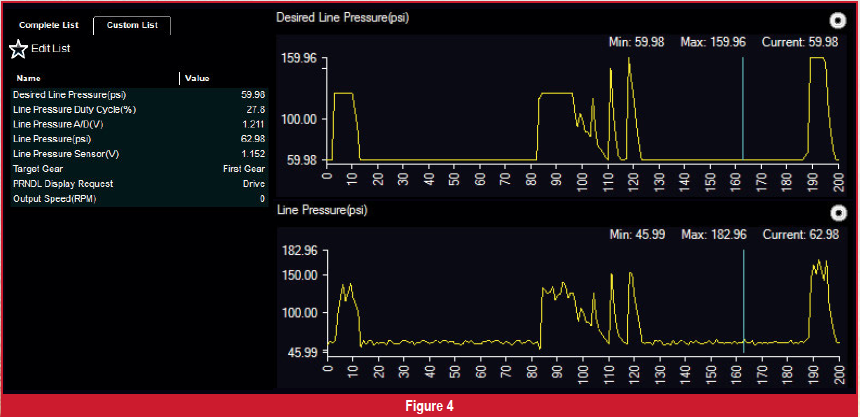Image resolution: width=860 pixels, height=417 pixels.
Task: Open settings icon on Line Pressure graph
Action: click(838, 212)
